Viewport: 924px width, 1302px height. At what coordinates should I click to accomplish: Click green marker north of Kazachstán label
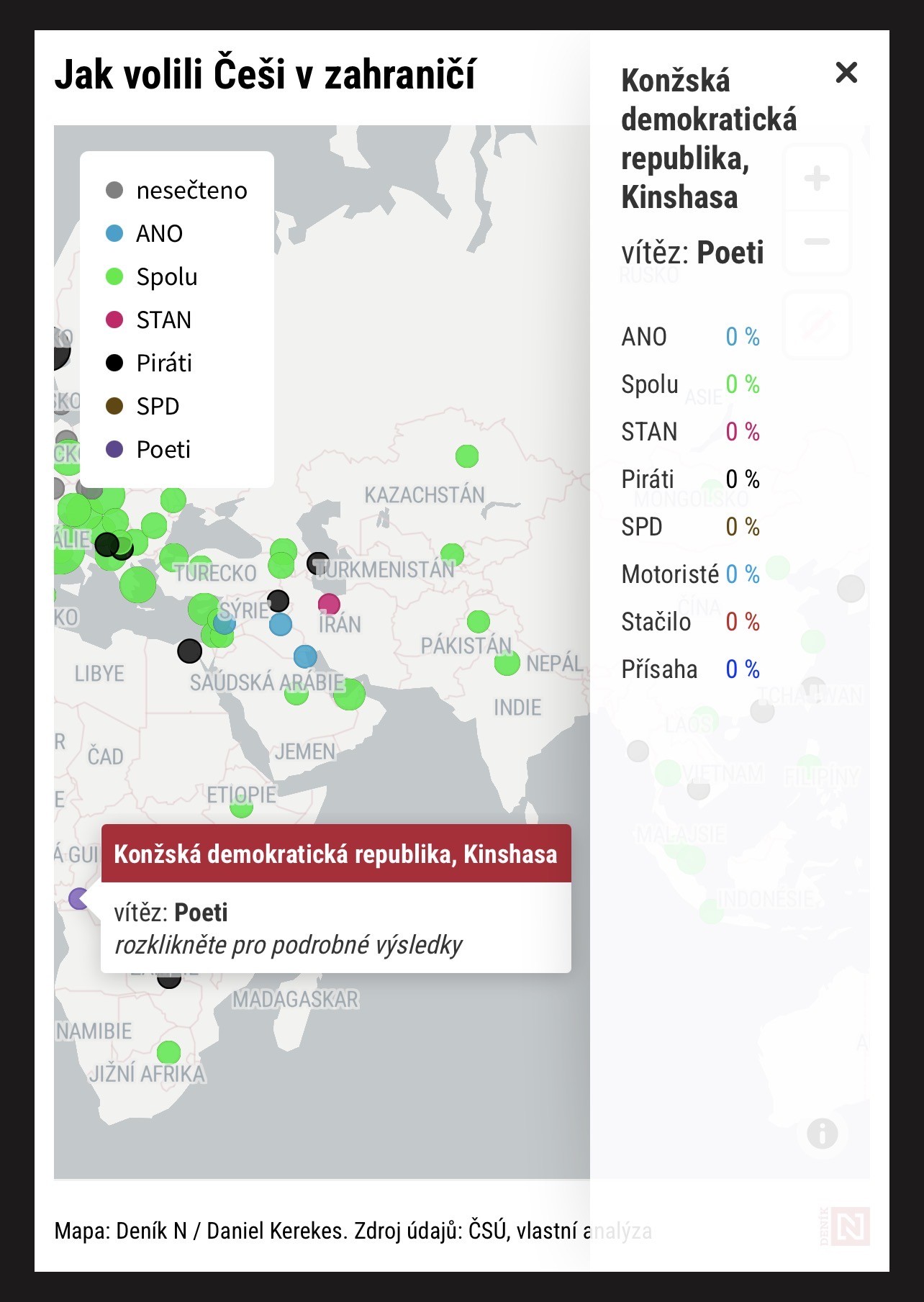(467, 456)
